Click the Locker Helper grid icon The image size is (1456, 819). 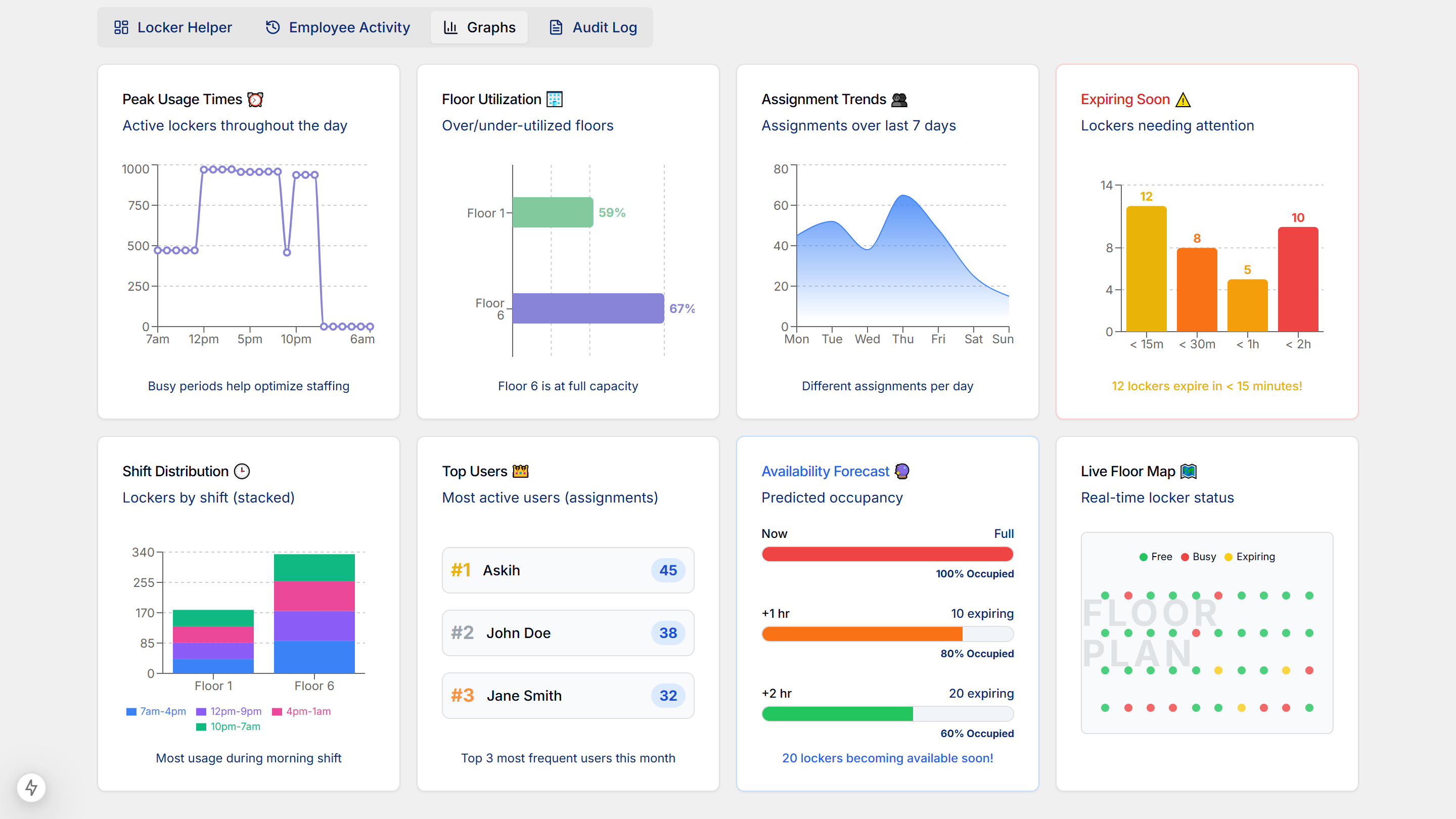[x=121, y=27]
